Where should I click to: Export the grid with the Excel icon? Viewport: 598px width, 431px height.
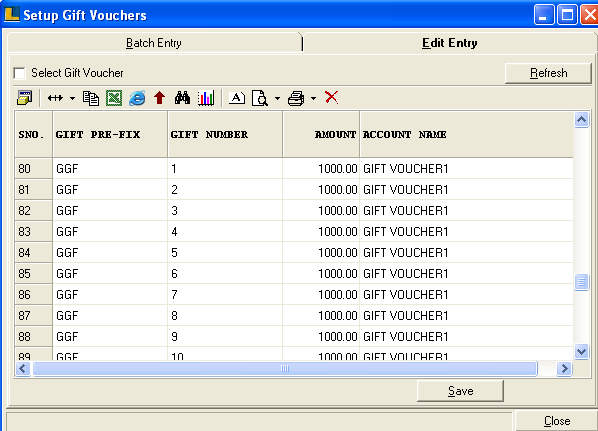[114, 98]
